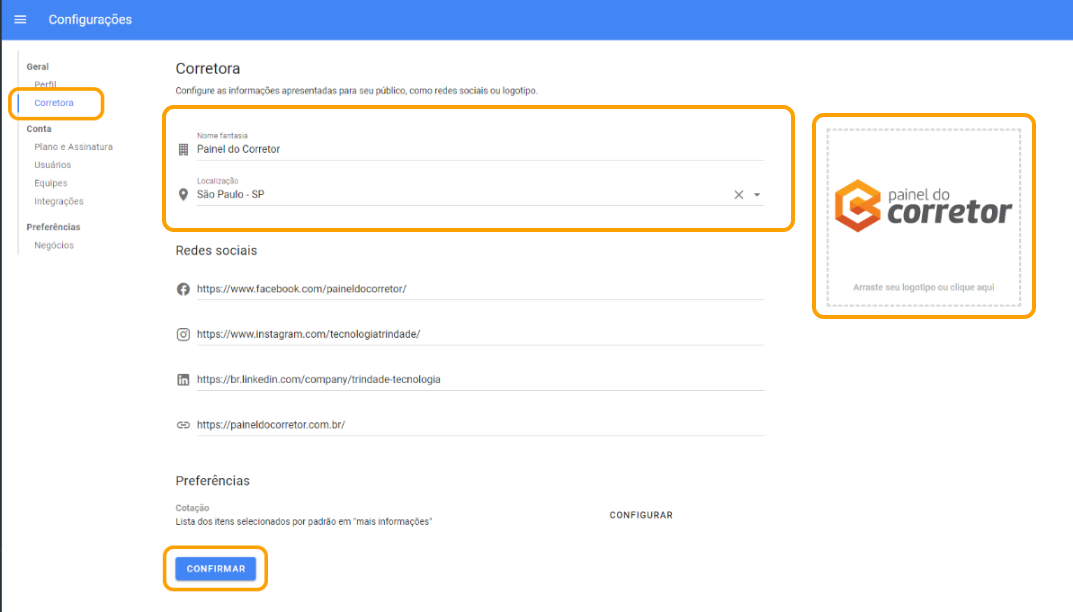The width and height of the screenshot is (1073, 612).
Task: Click the Painel do Corretor logo upload area
Action: click(x=923, y=217)
